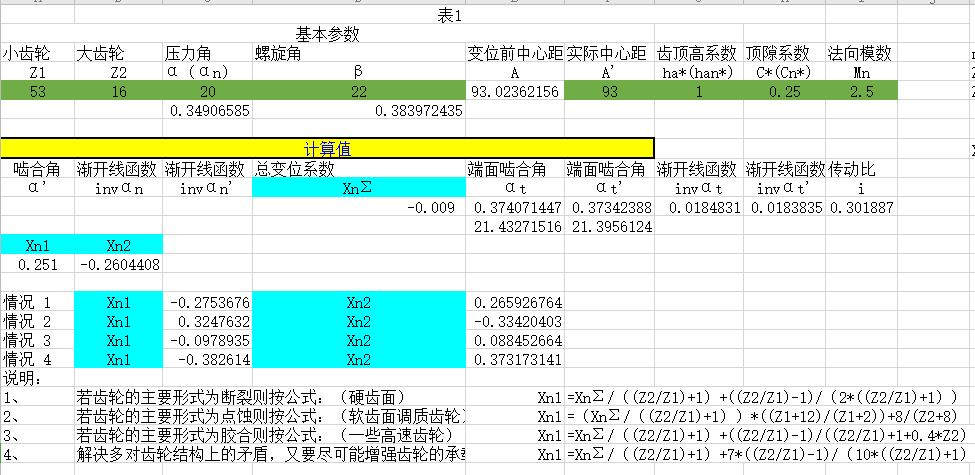The height and width of the screenshot is (475, 975).
Task: Select the 说明： cell
Action: coord(37,378)
